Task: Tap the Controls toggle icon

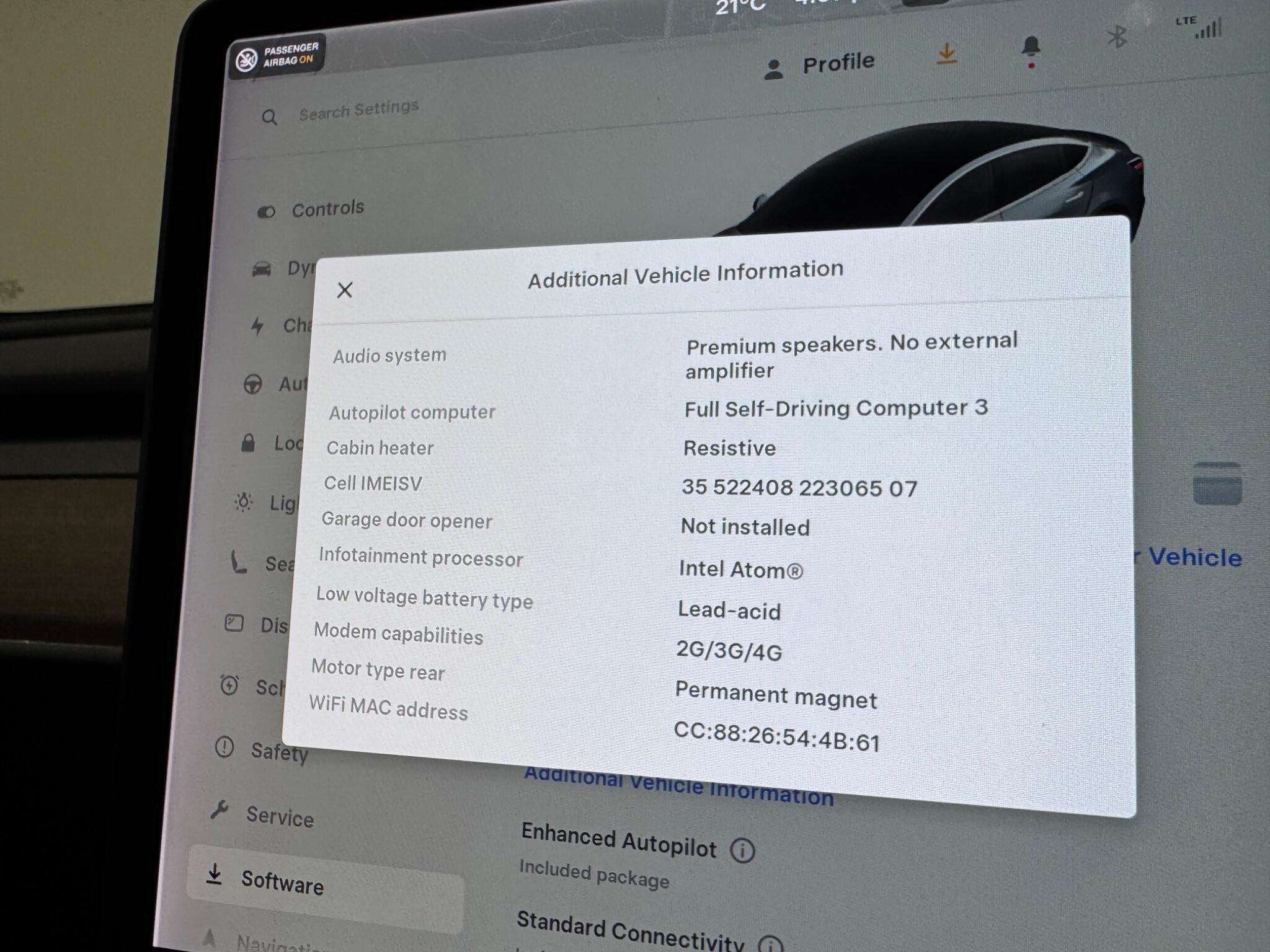Action: (266, 213)
